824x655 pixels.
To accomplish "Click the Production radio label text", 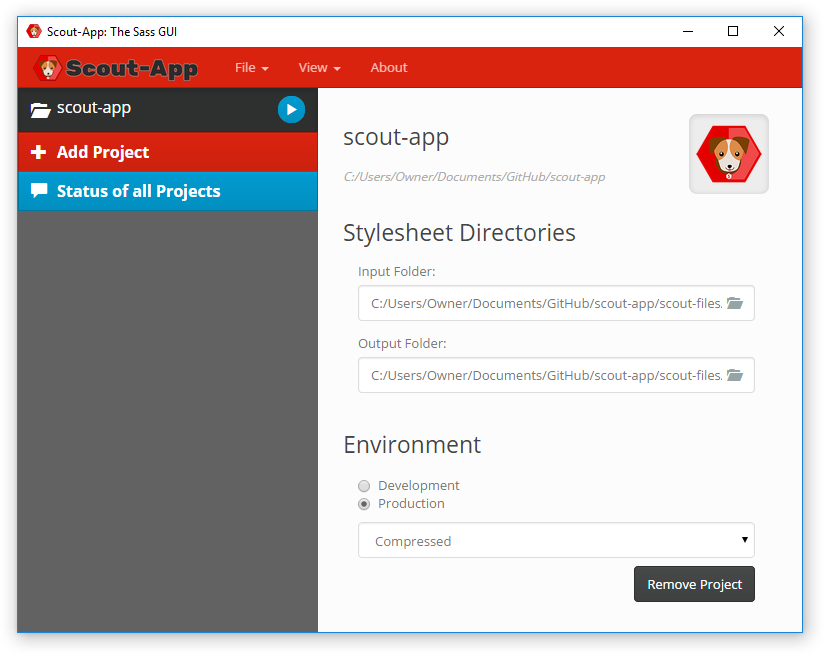I will 411,504.
